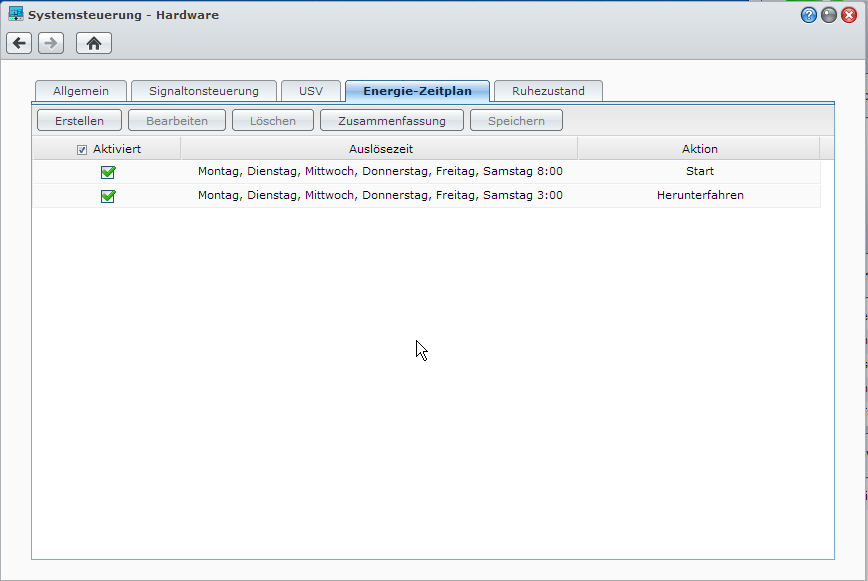Click the Auslösezeit column header
Viewport: 868px width, 581px height.
click(380, 148)
